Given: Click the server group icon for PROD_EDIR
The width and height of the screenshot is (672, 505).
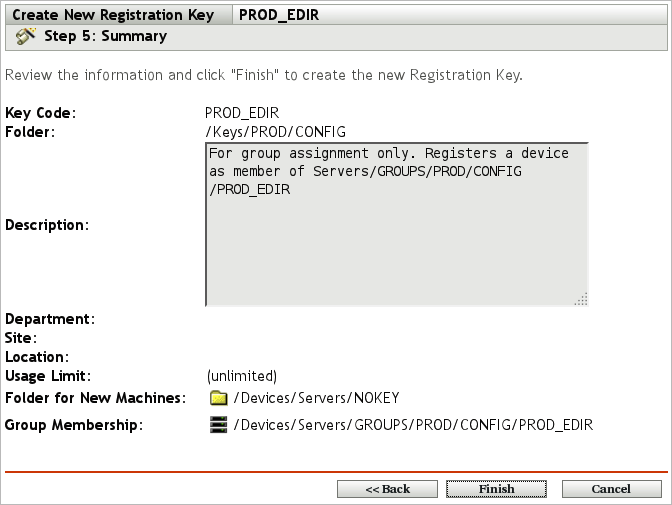Looking at the screenshot, I should pos(218,425).
